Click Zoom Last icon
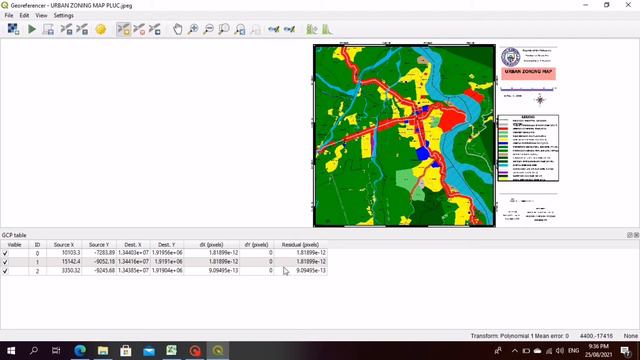Viewport: 640px width, 360px height. (240, 29)
